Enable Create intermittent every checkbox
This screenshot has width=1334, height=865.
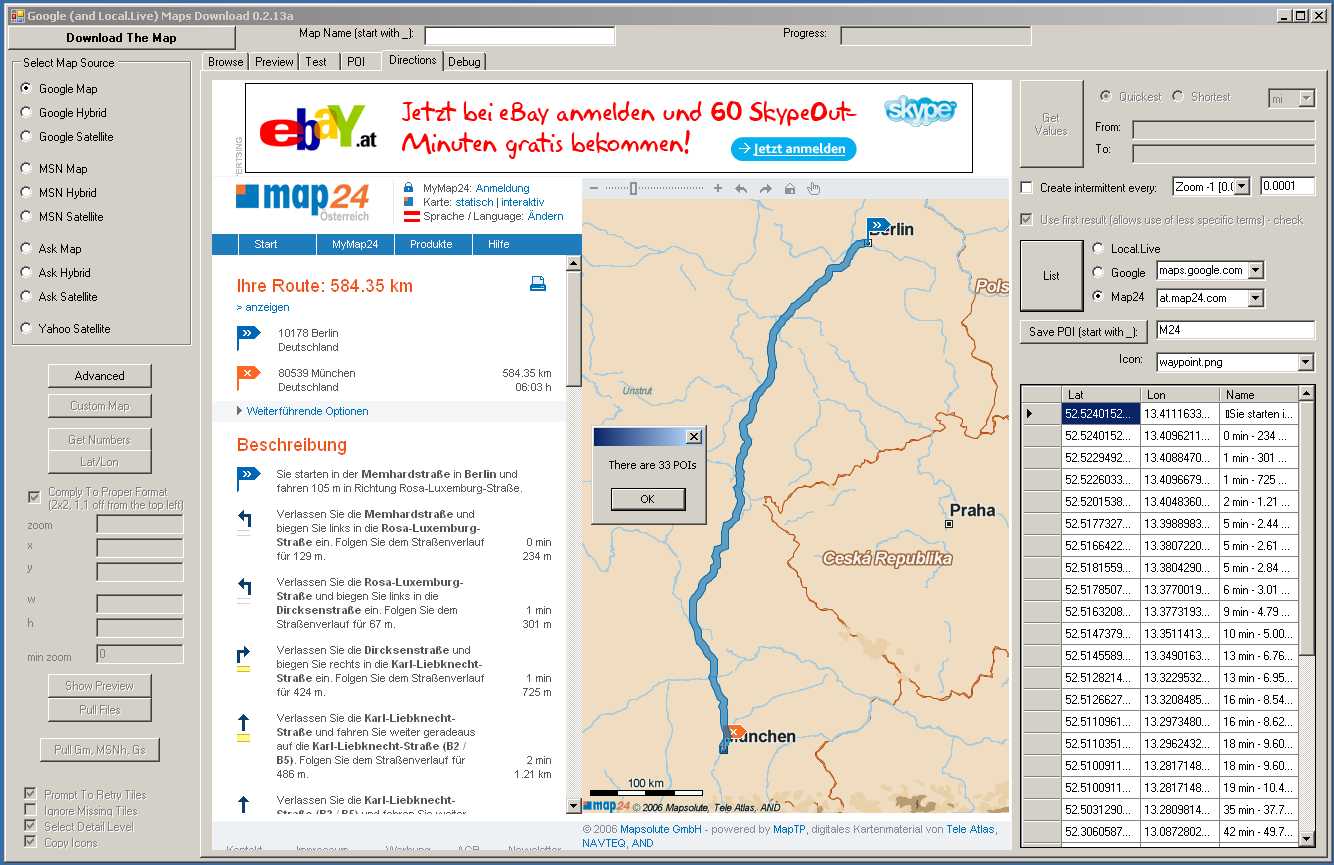pyautogui.click(x=1026, y=187)
